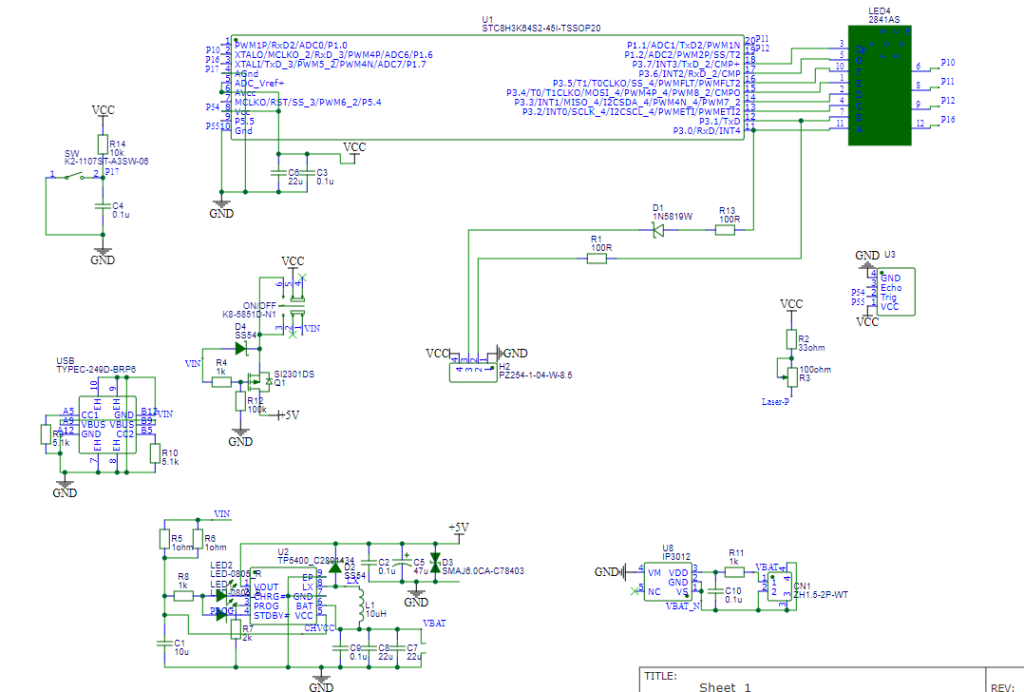Toggle the K2-1107ST slide switch symbol SW
This screenshot has width=1024, height=692.
(72, 175)
